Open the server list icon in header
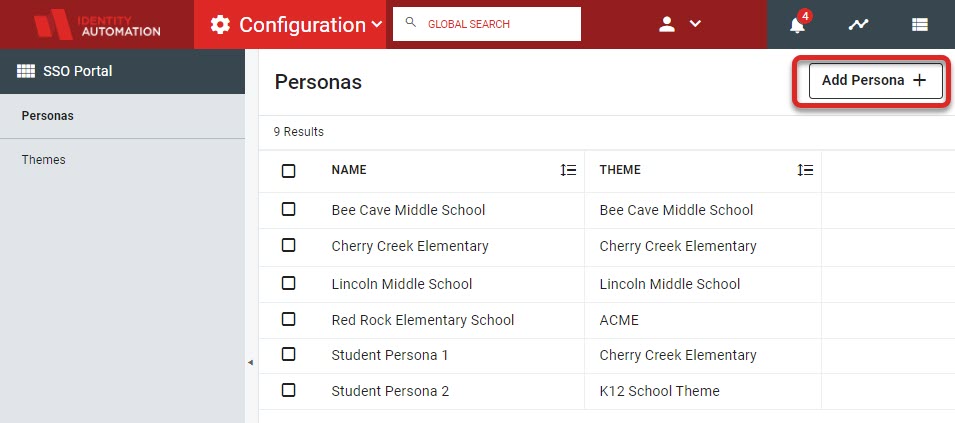955x423 pixels. tap(920, 24)
